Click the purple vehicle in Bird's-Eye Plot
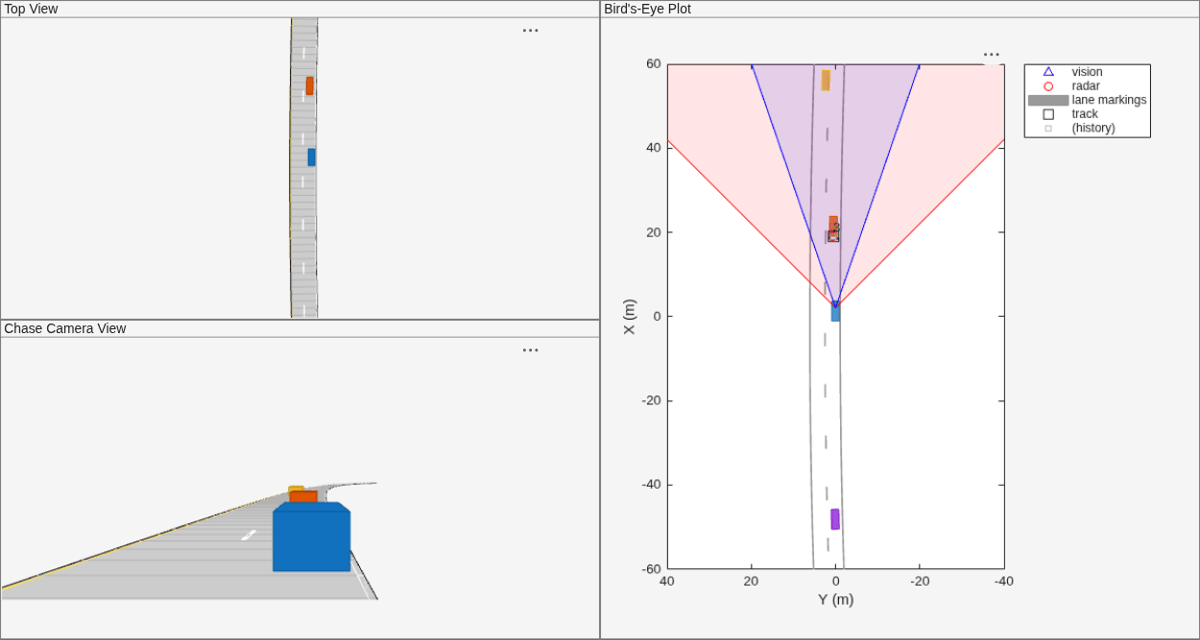Screen dimensions: 1200x640 [835, 519]
